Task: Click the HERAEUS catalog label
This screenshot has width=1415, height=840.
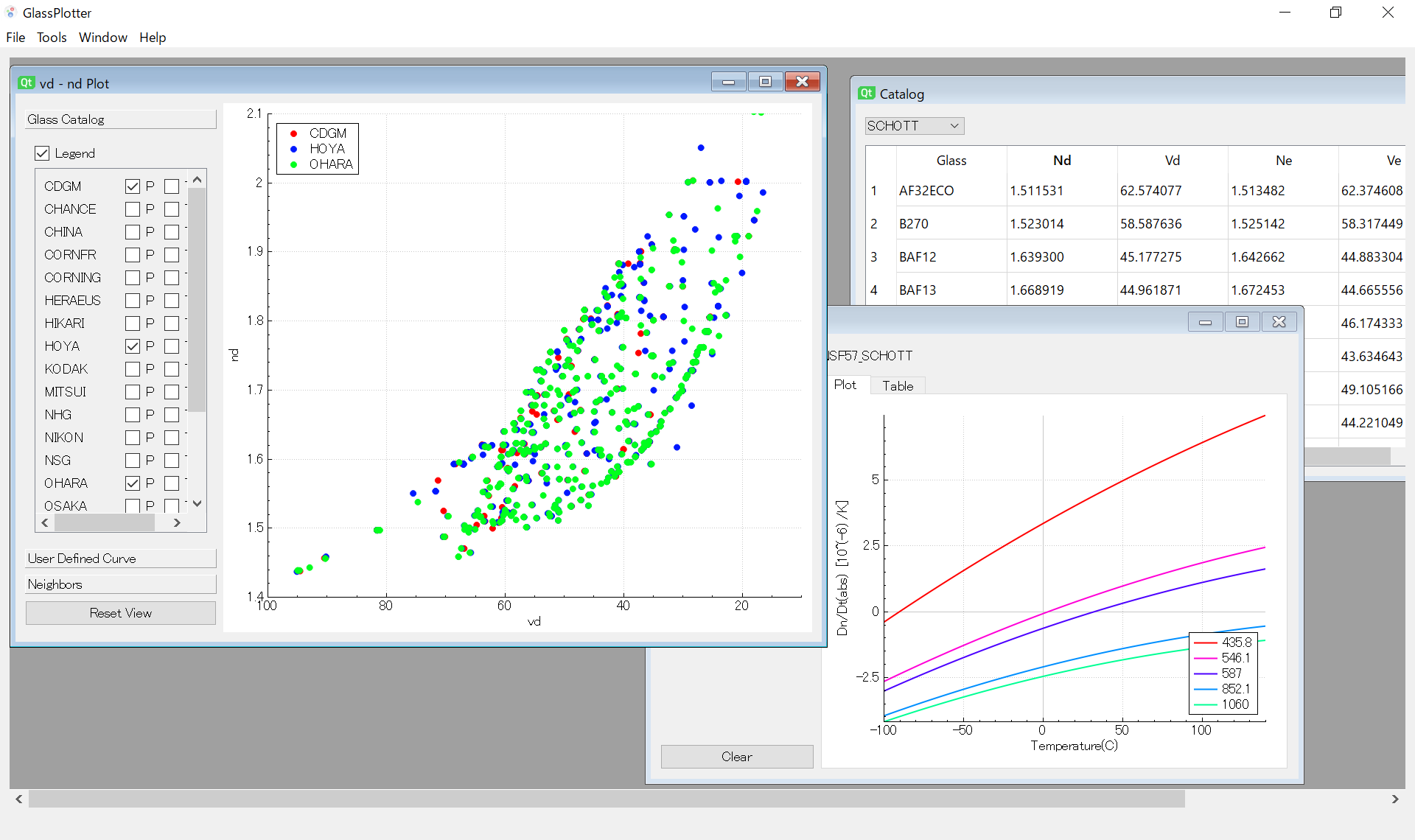Action: tap(72, 301)
